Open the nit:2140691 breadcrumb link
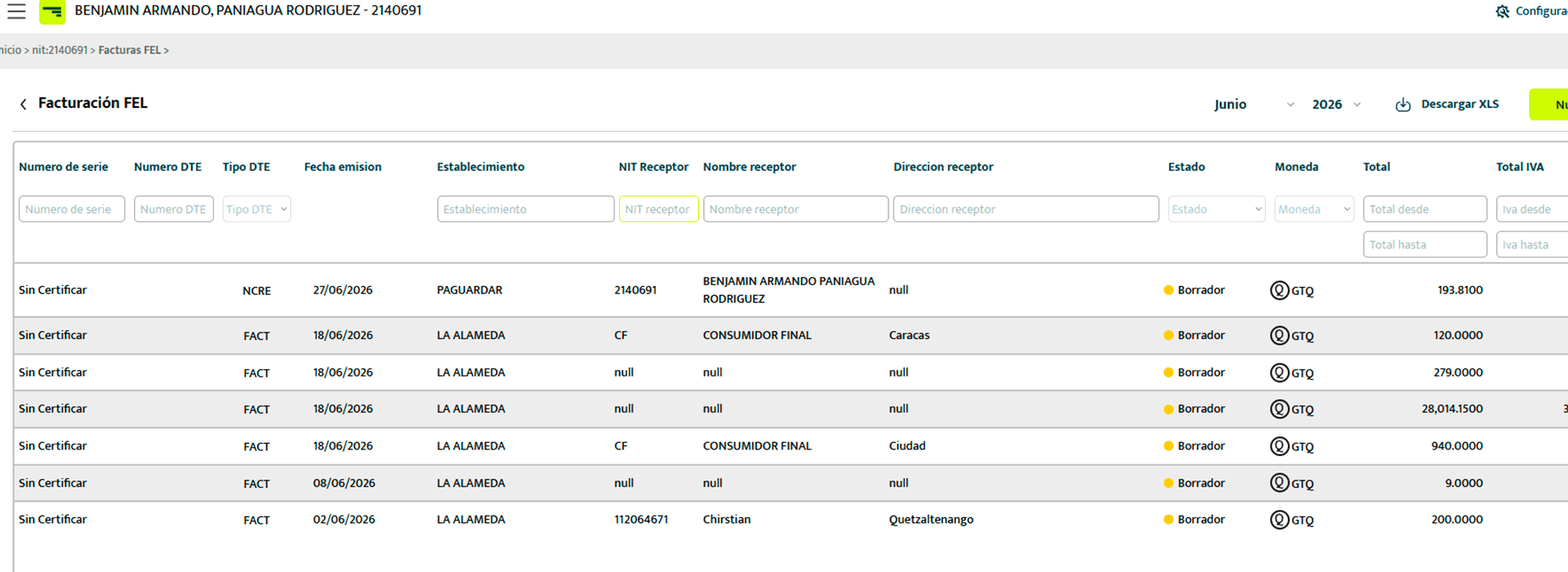The width and height of the screenshot is (1568, 572). (x=60, y=50)
